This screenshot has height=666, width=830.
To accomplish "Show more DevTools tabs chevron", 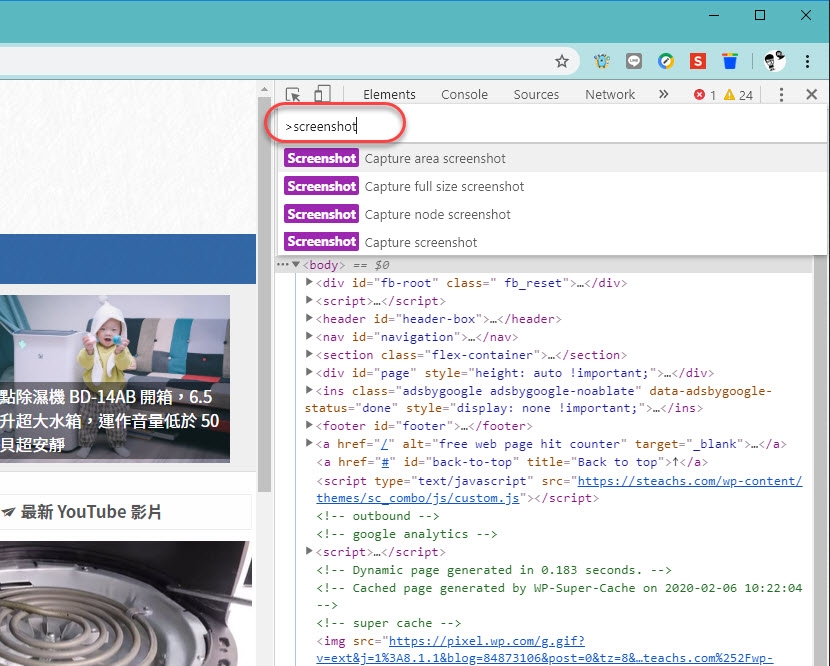I will [x=663, y=94].
